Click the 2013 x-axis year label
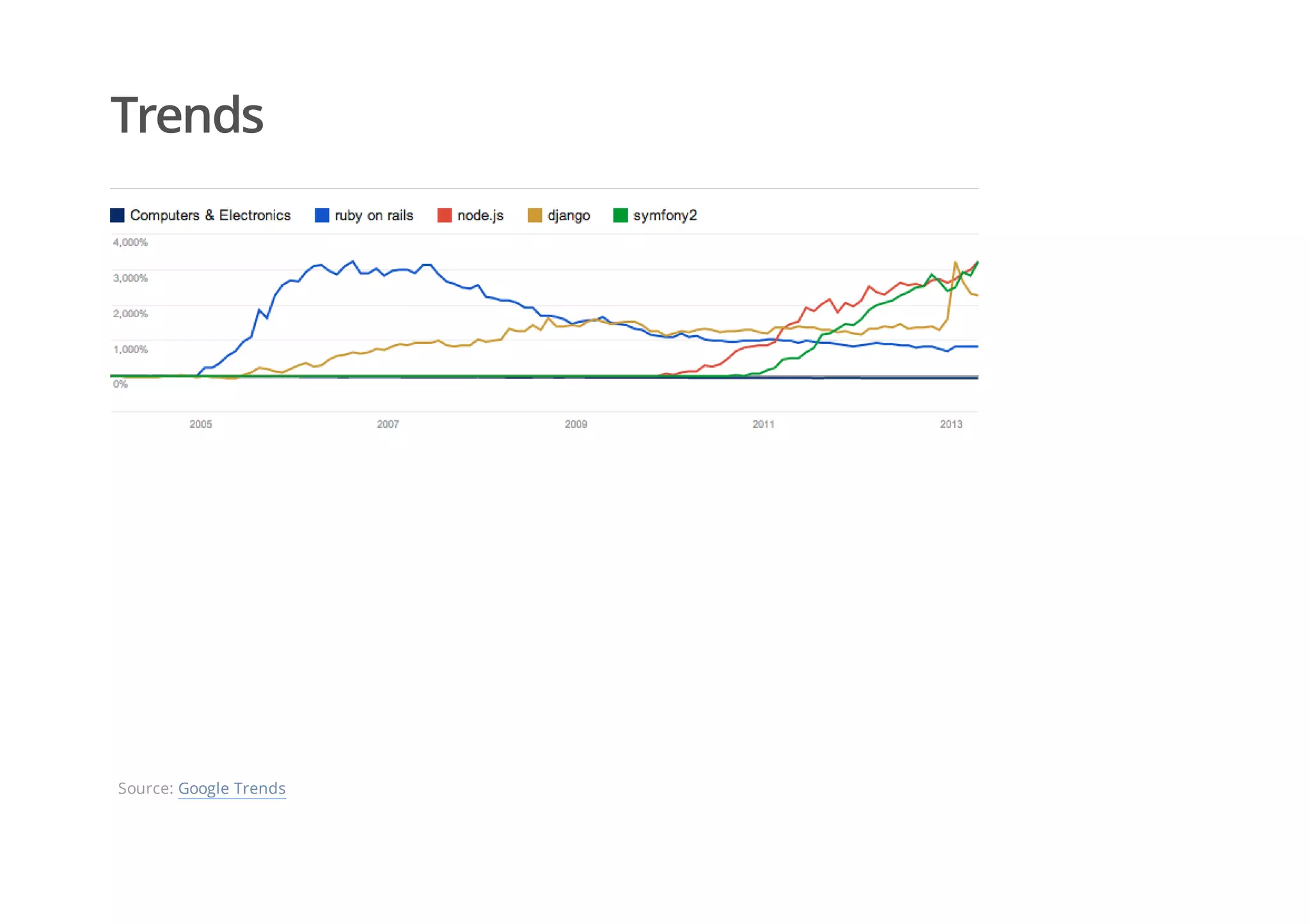This screenshot has height=924, width=1310. (951, 424)
